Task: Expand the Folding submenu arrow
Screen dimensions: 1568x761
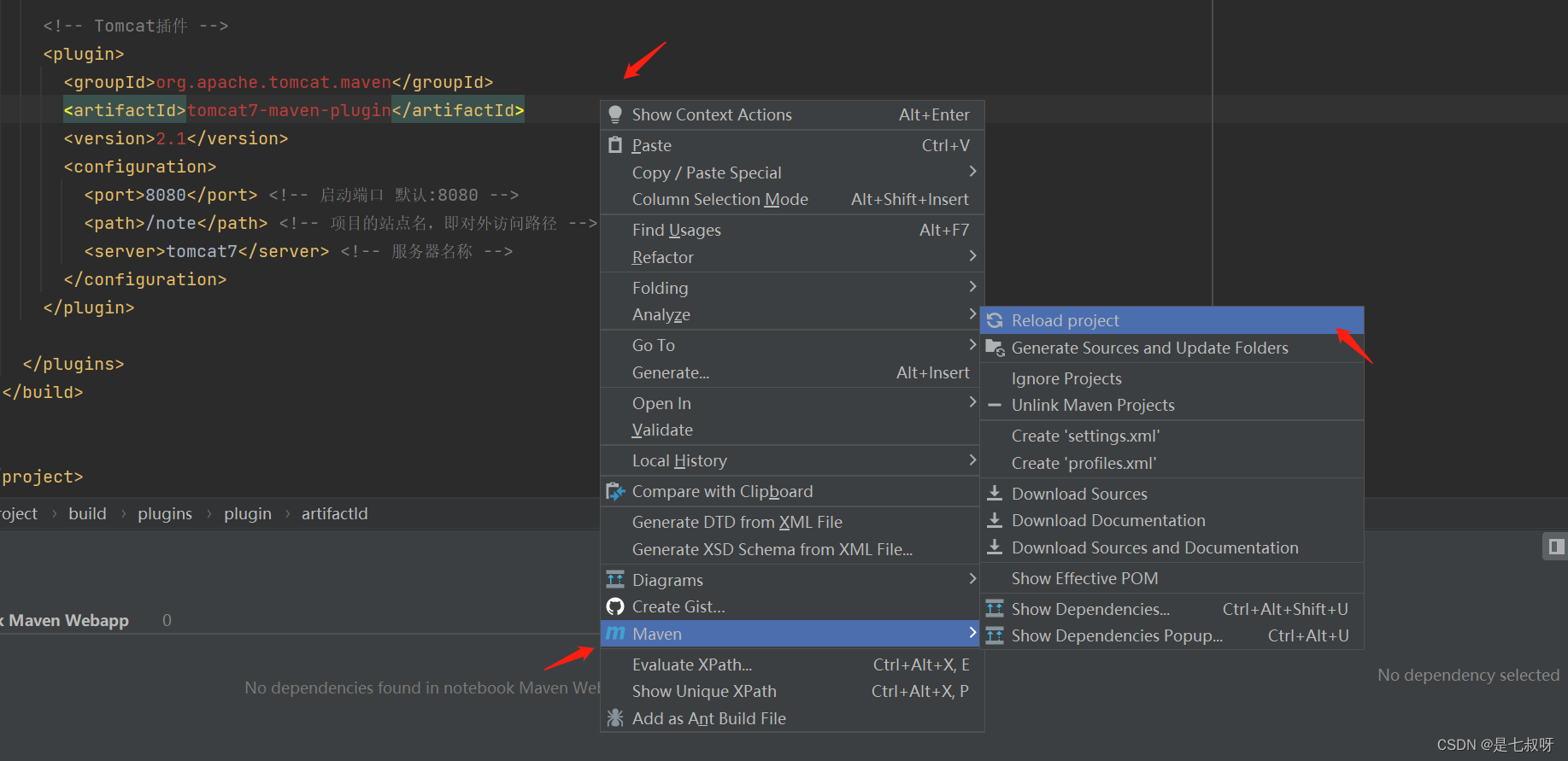Action: pyautogui.click(x=972, y=287)
